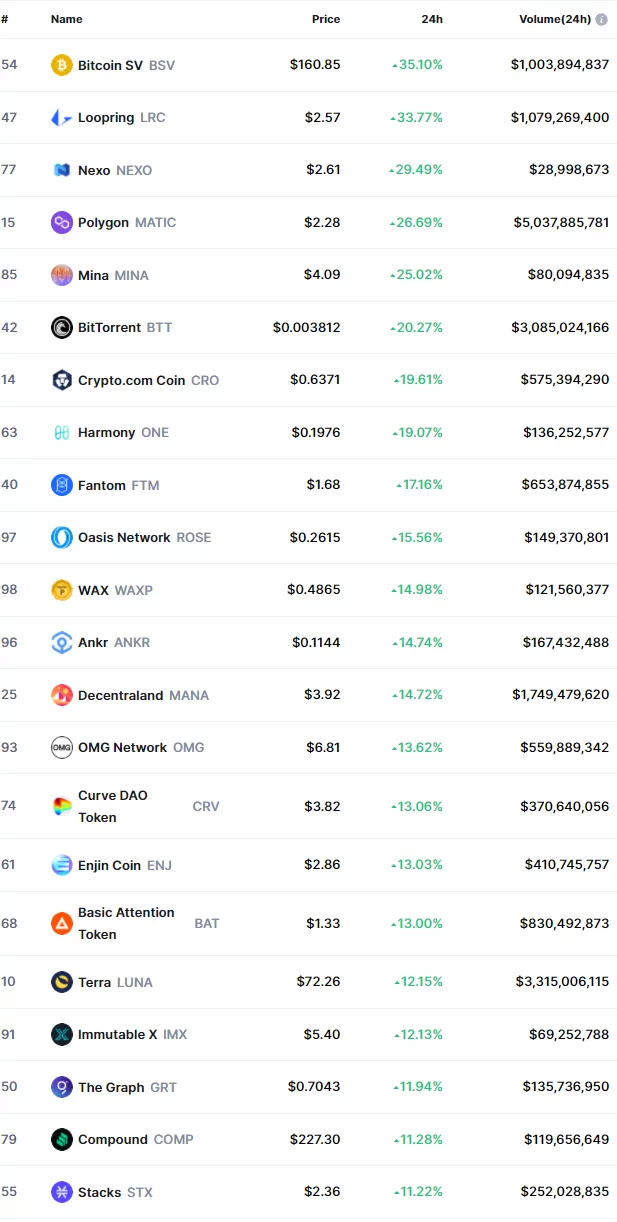This screenshot has height=1222, width=617.
Task: Sort table by Price column header
Action: (325, 19)
